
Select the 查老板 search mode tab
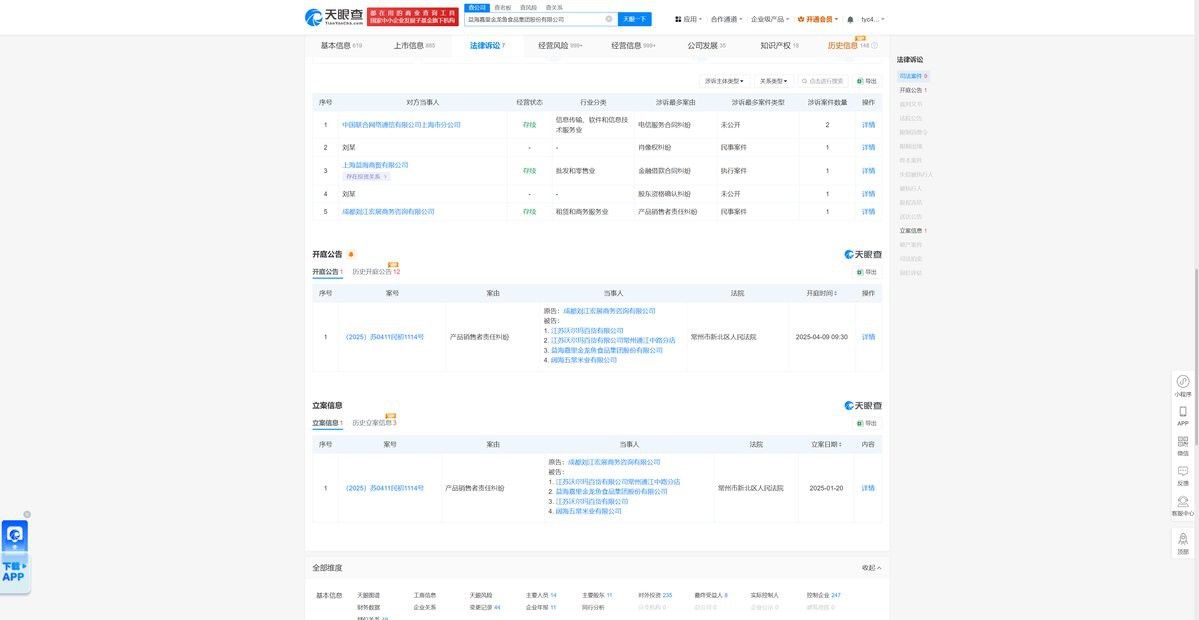click(502, 7)
